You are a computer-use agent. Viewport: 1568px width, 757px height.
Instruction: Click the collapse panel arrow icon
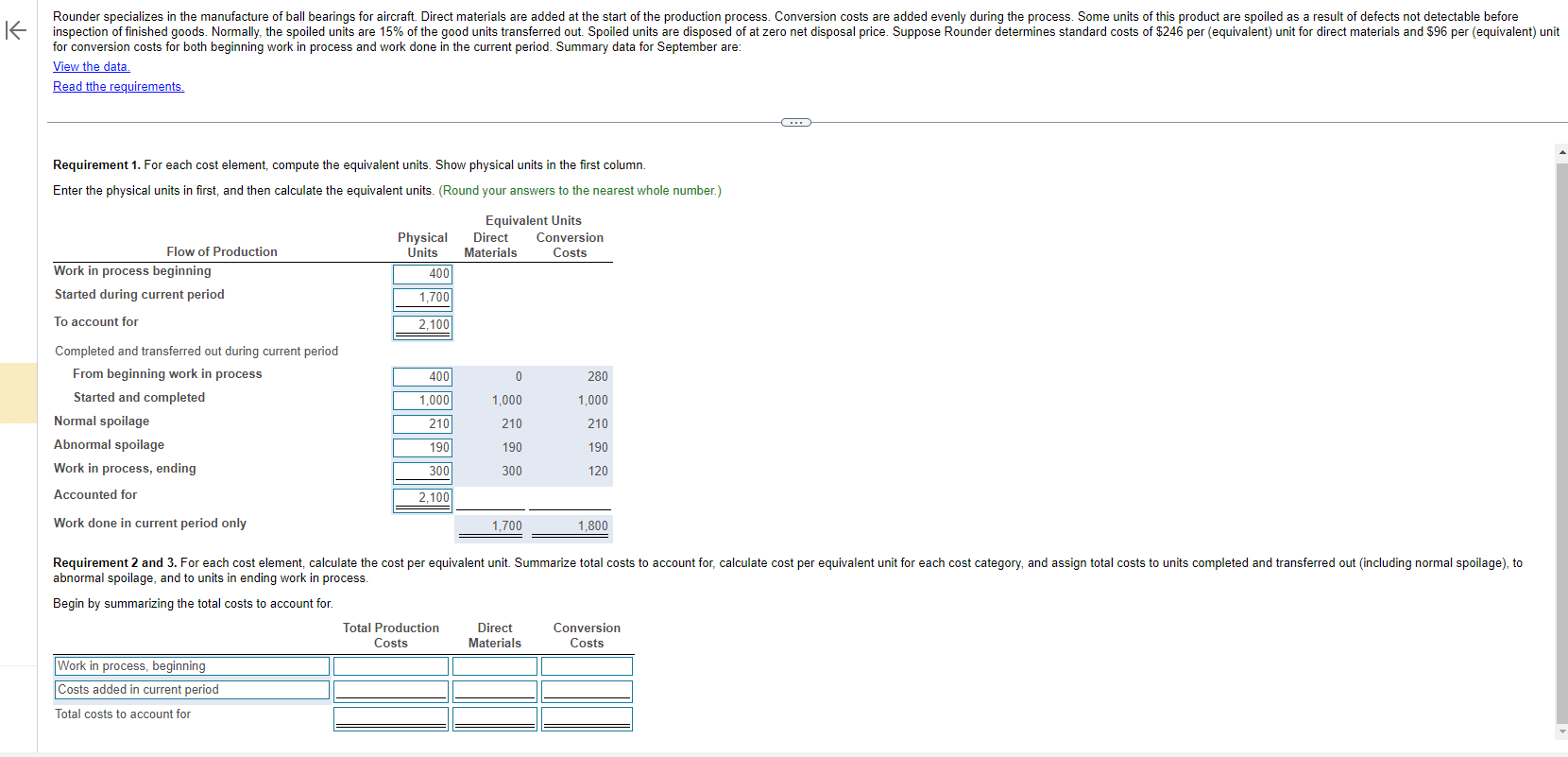click(x=16, y=31)
